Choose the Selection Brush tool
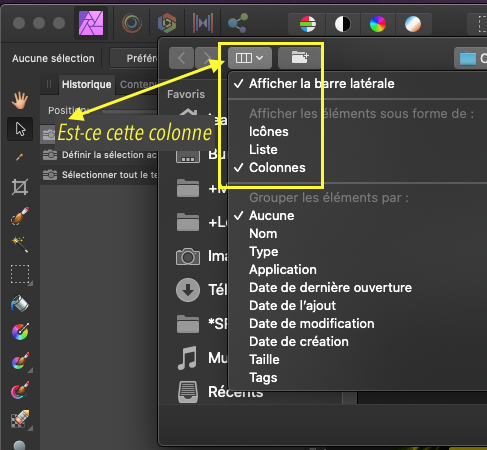The width and height of the screenshot is (487, 450). [20, 215]
